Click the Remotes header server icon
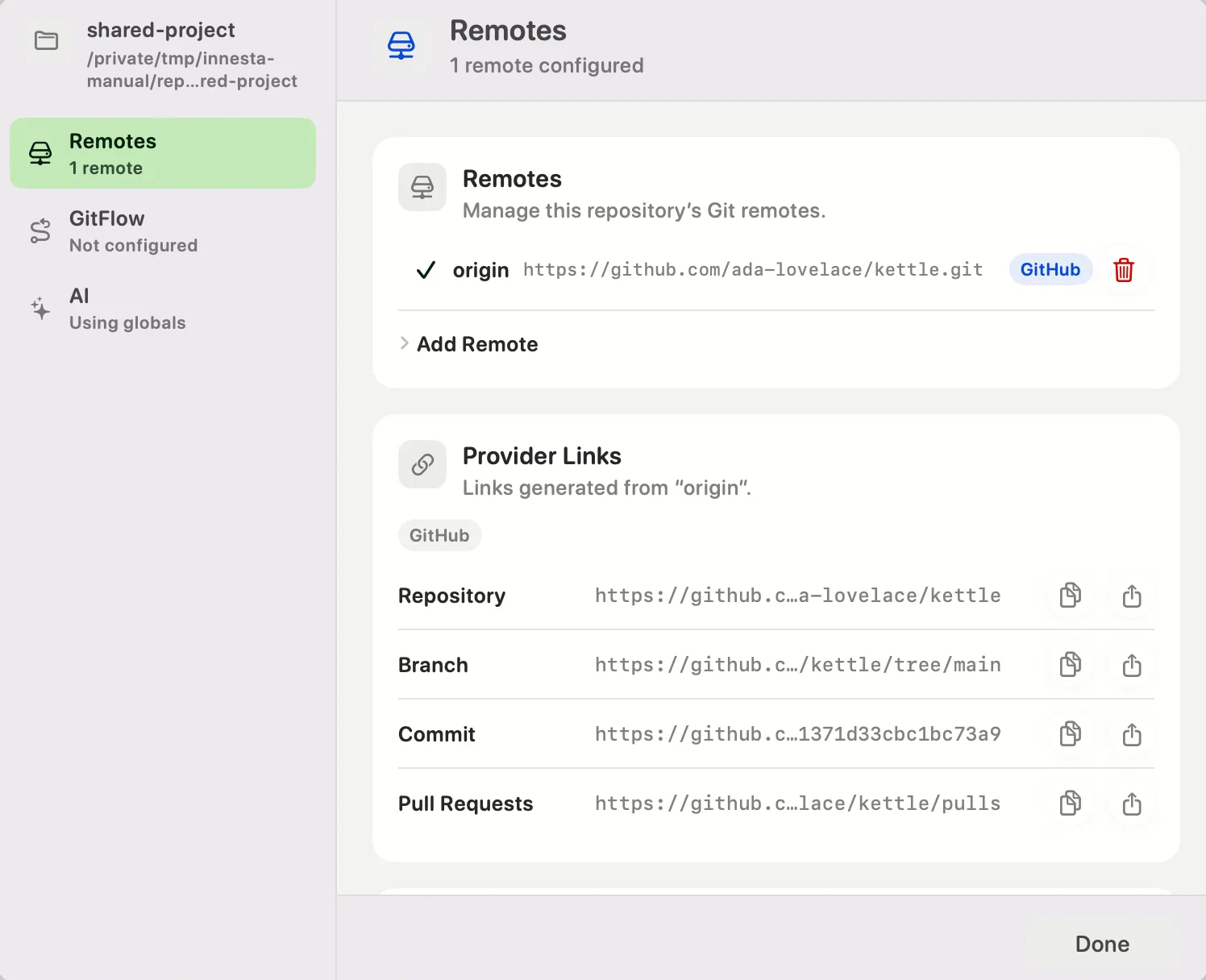 point(401,45)
